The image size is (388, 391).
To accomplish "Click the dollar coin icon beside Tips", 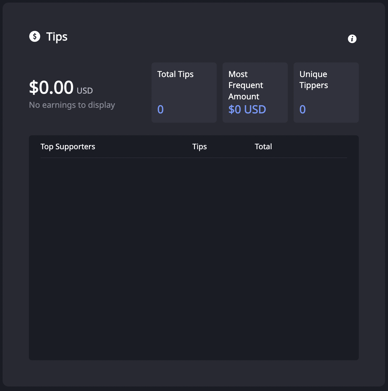I will 35,36.
